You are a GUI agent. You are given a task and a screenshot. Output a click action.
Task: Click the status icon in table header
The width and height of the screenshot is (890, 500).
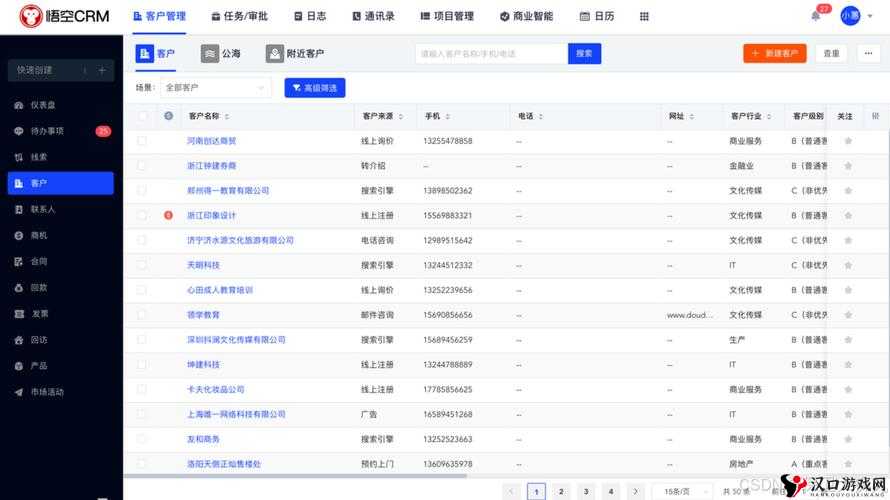pos(169,116)
